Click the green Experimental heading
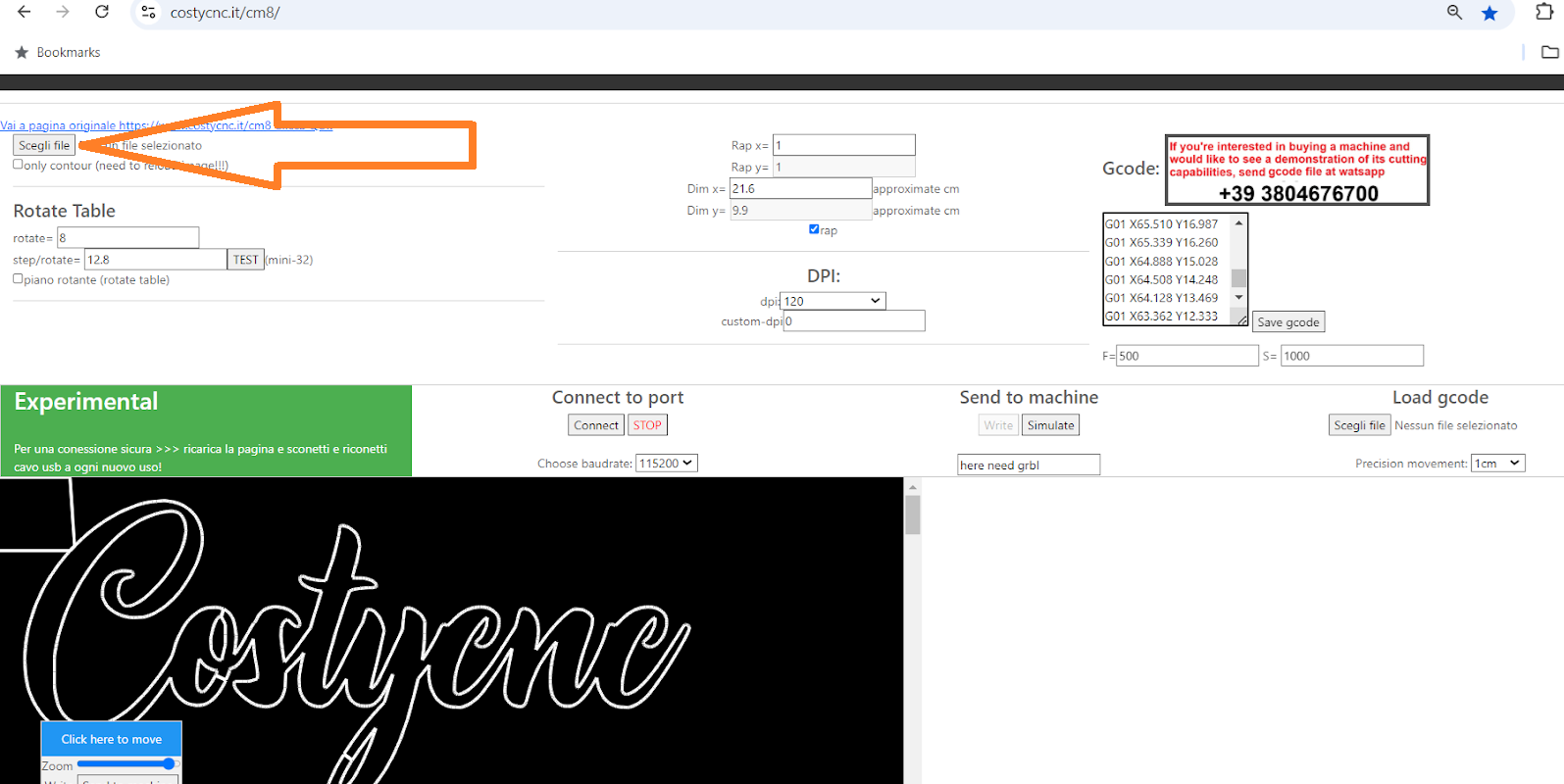 click(x=86, y=401)
